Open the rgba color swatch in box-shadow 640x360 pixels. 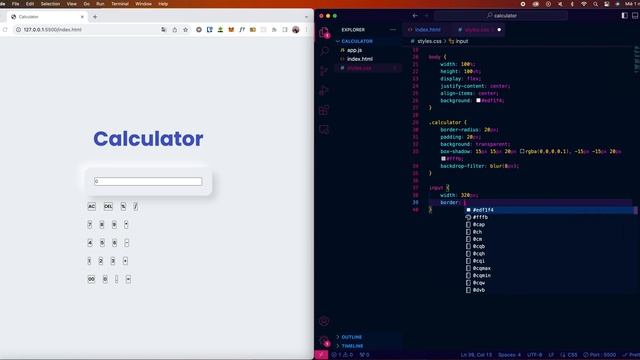click(522, 151)
